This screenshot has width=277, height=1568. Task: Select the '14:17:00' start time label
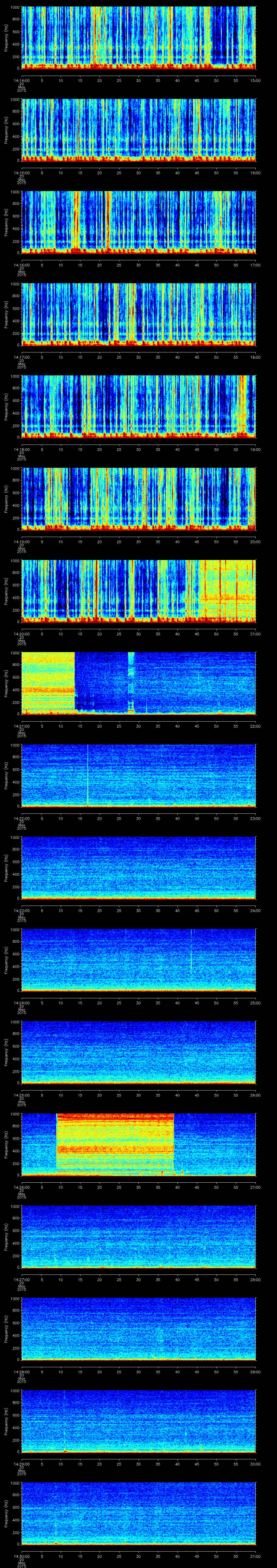[22, 357]
